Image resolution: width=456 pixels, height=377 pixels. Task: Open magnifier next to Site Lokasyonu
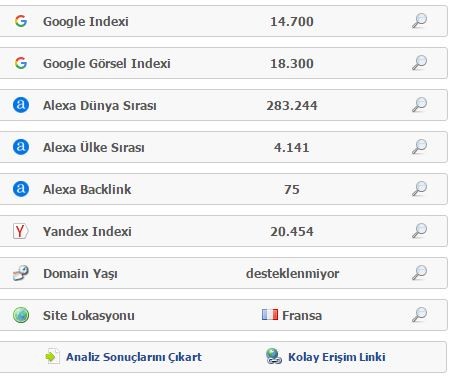(x=419, y=315)
